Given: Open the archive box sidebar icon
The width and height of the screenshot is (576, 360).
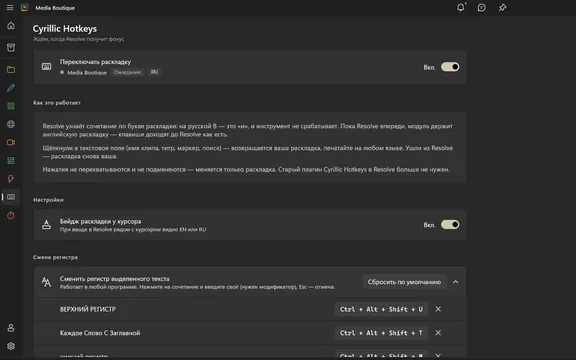Looking at the screenshot, I should (11, 48).
